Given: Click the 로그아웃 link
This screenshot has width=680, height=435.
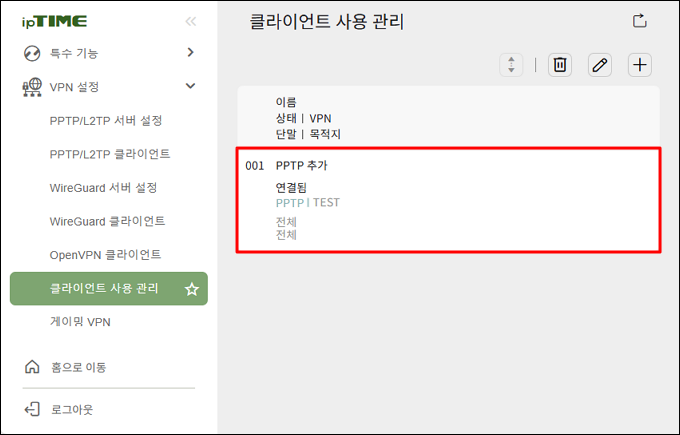Looking at the screenshot, I should (x=72, y=409).
